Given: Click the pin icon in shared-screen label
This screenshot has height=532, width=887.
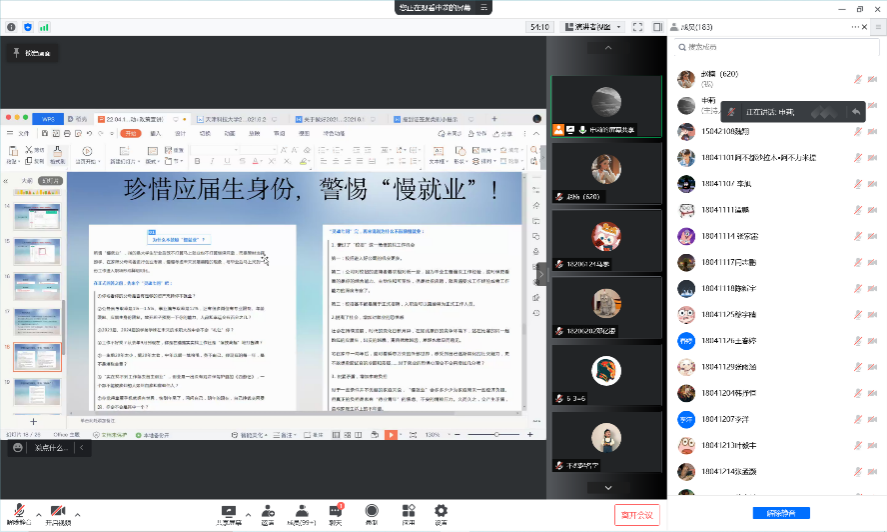Looking at the screenshot, I should point(17,52).
